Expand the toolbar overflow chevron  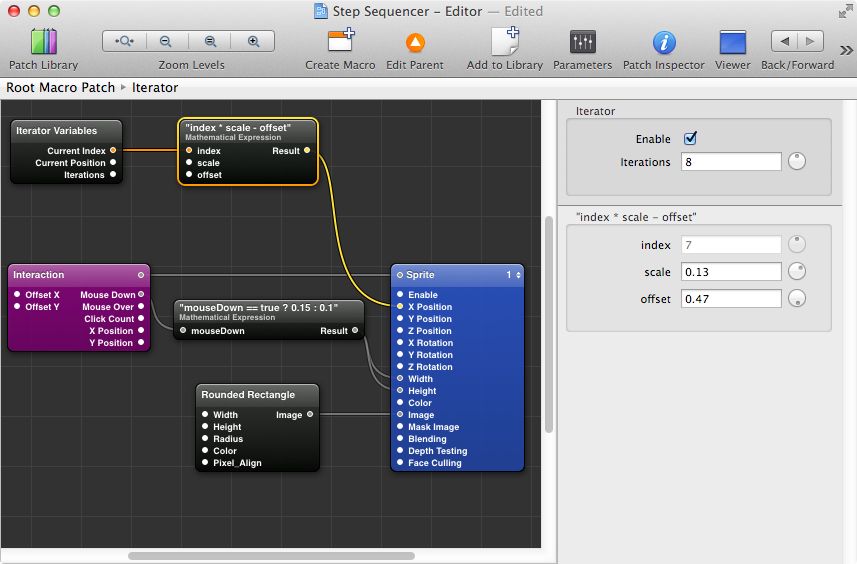(x=846, y=50)
